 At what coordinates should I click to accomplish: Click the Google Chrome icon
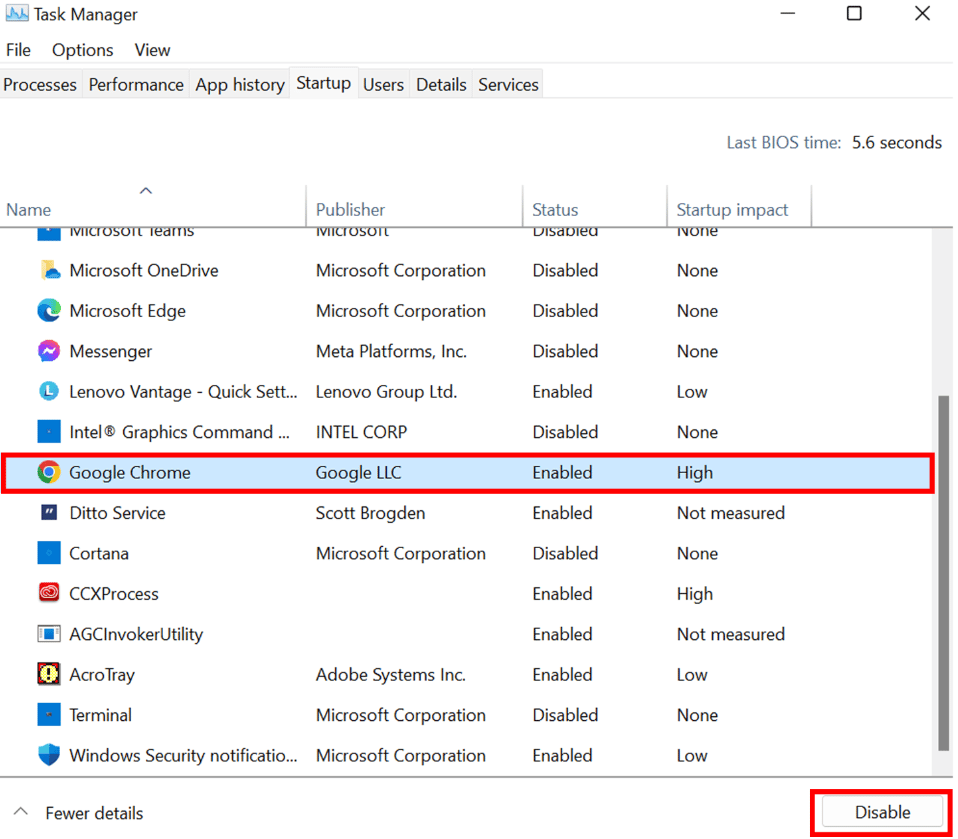point(49,472)
